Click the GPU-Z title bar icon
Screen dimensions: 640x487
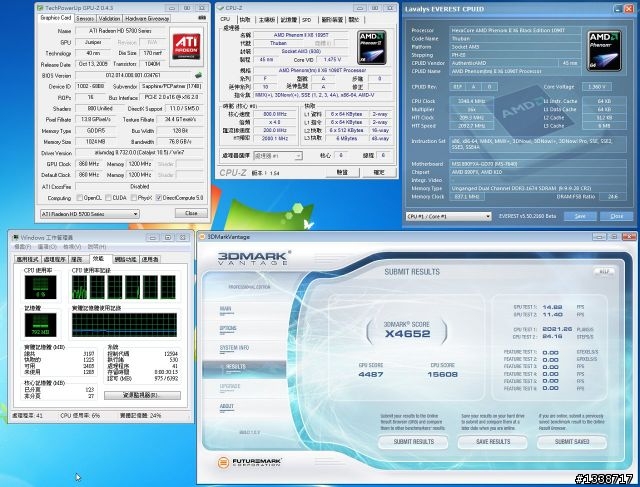(x=40, y=8)
